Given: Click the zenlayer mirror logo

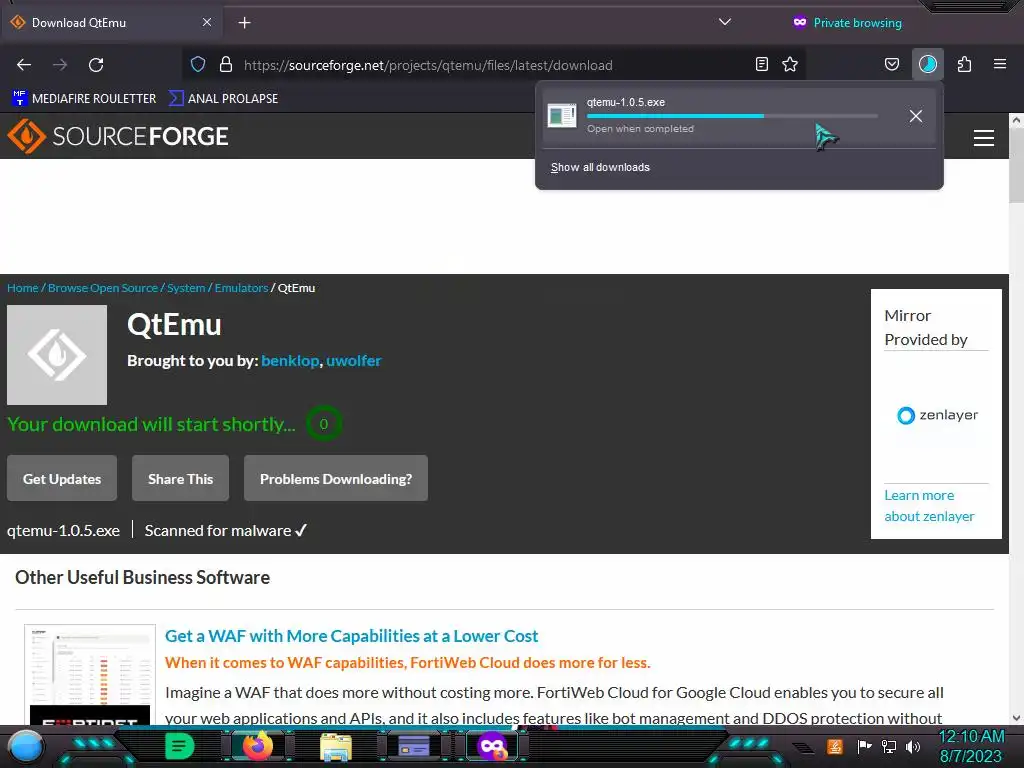Looking at the screenshot, I should (937, 415).
